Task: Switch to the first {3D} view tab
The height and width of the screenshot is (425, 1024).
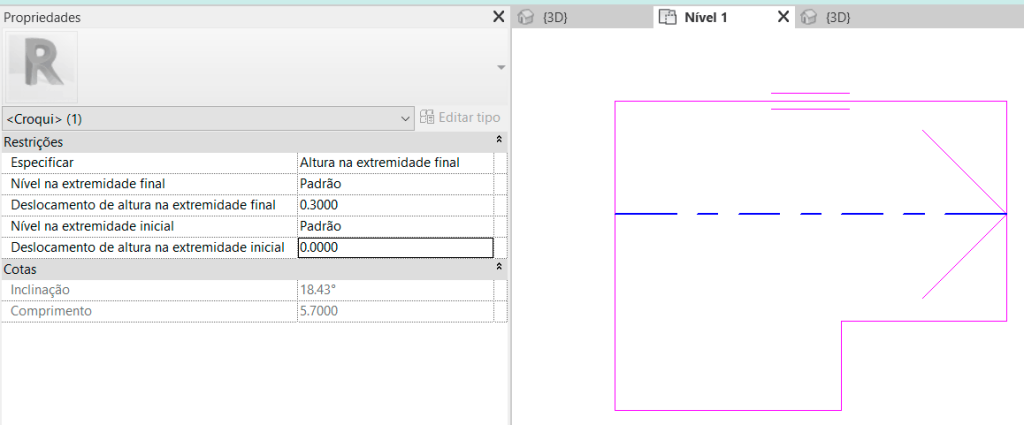Action: (x=583, y=18)
